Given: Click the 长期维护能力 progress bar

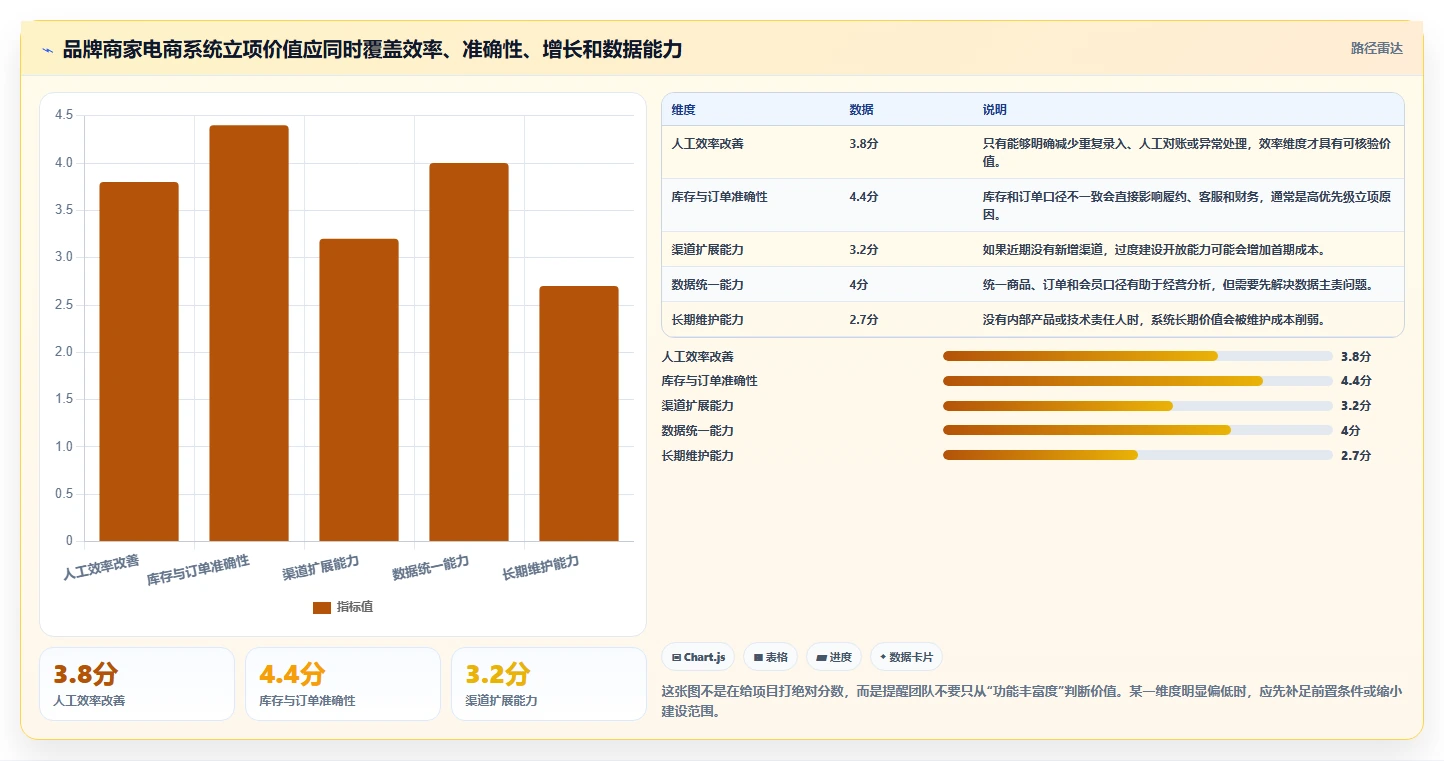Looking at the screenshot, I should pos(1138,456).
